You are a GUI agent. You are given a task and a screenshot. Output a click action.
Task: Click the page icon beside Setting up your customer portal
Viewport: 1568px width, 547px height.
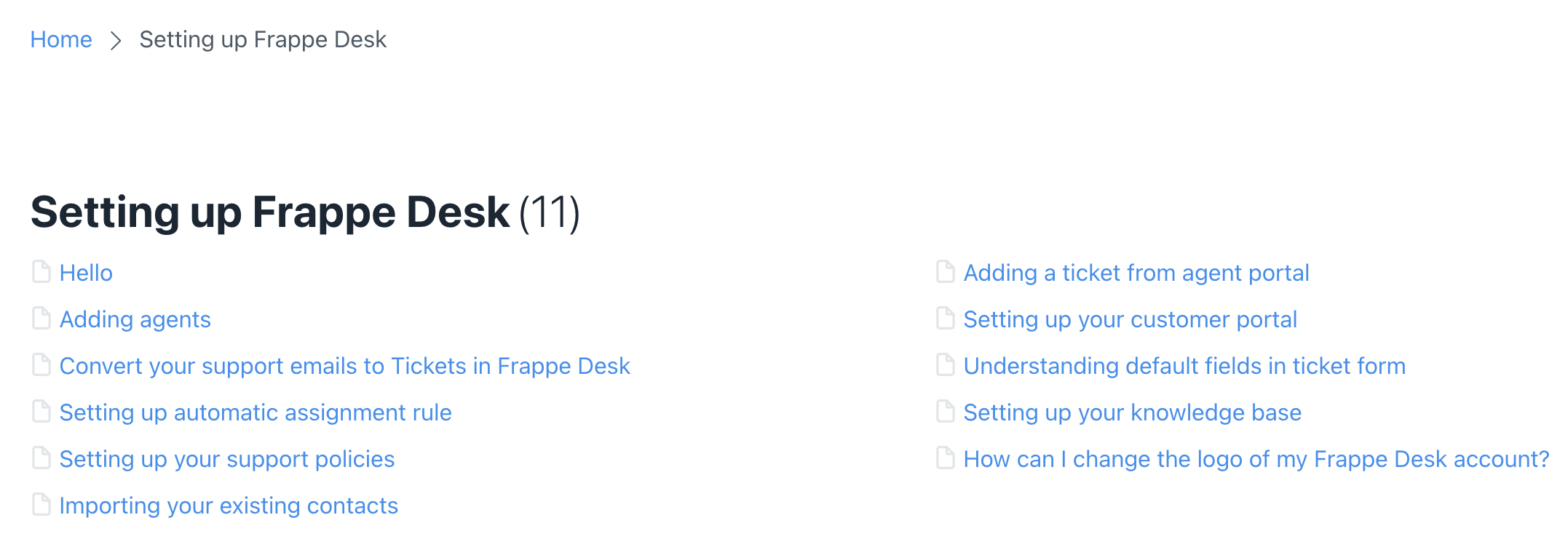point(944,319)
